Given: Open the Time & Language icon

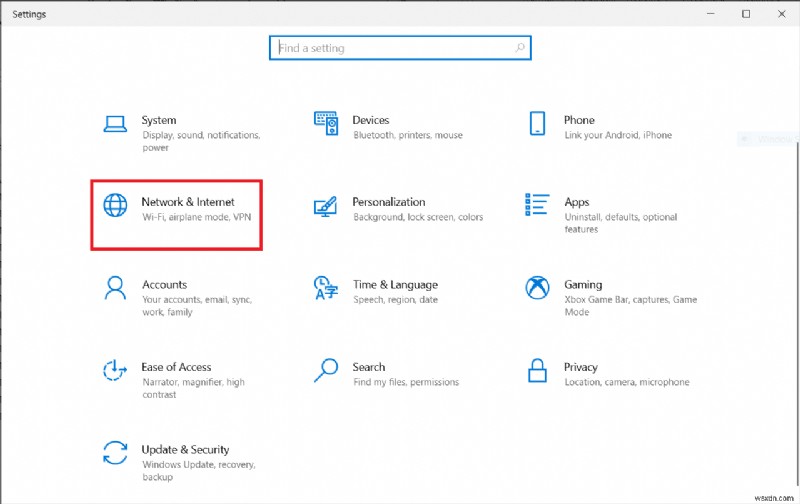Looking at the screenshot, I should [326, 288].
